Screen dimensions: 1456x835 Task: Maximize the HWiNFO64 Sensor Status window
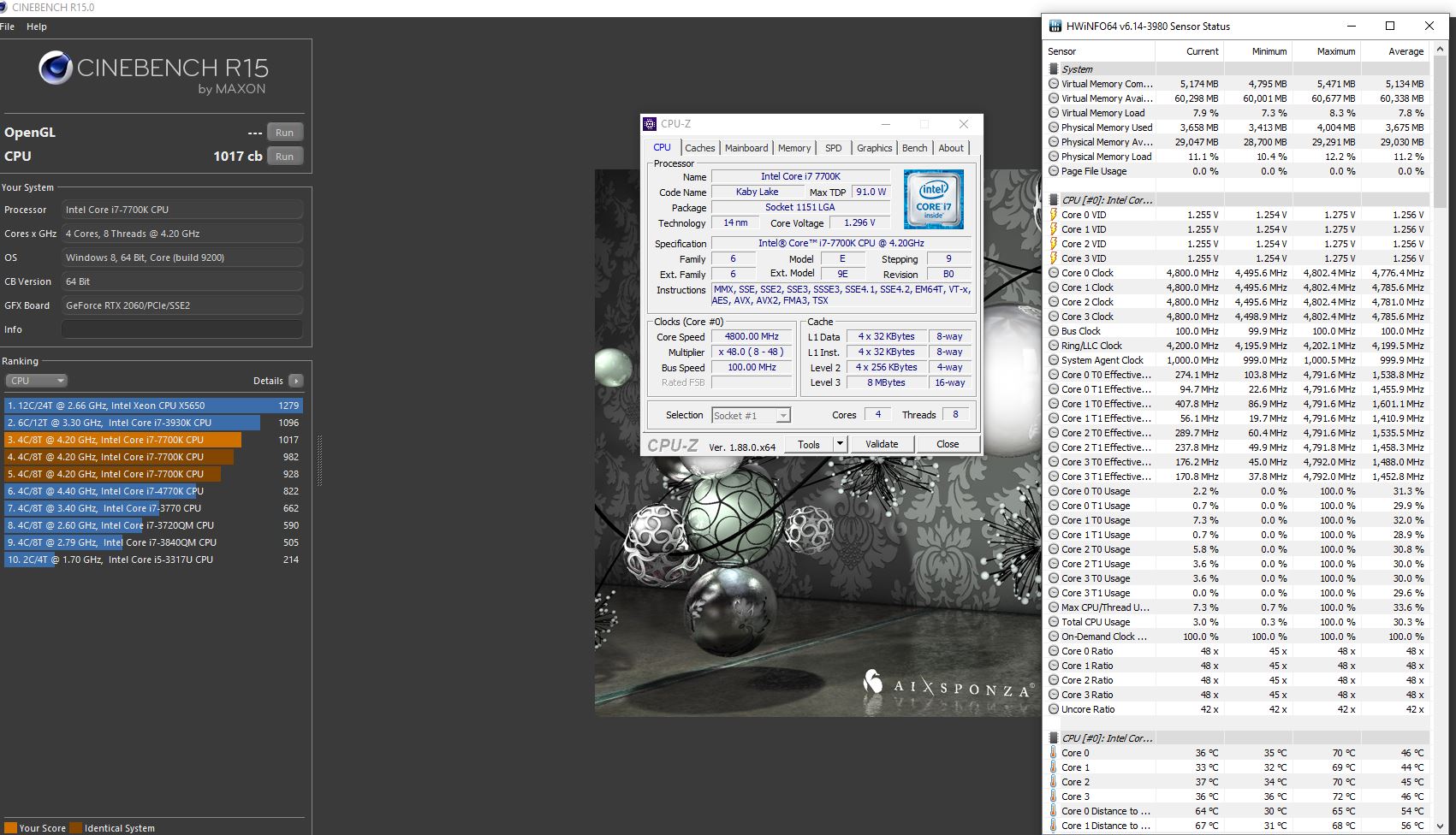[x=1390, y=27]
